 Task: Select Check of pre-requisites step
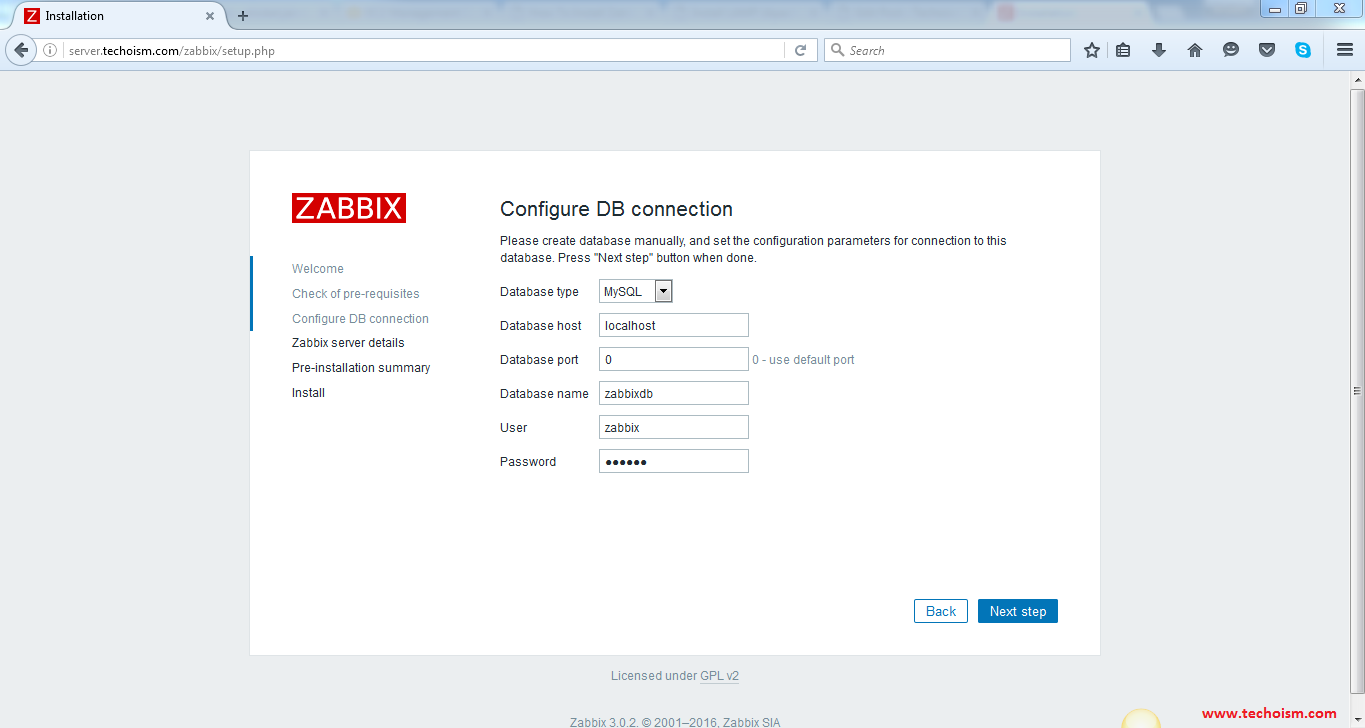coord(356,294)
